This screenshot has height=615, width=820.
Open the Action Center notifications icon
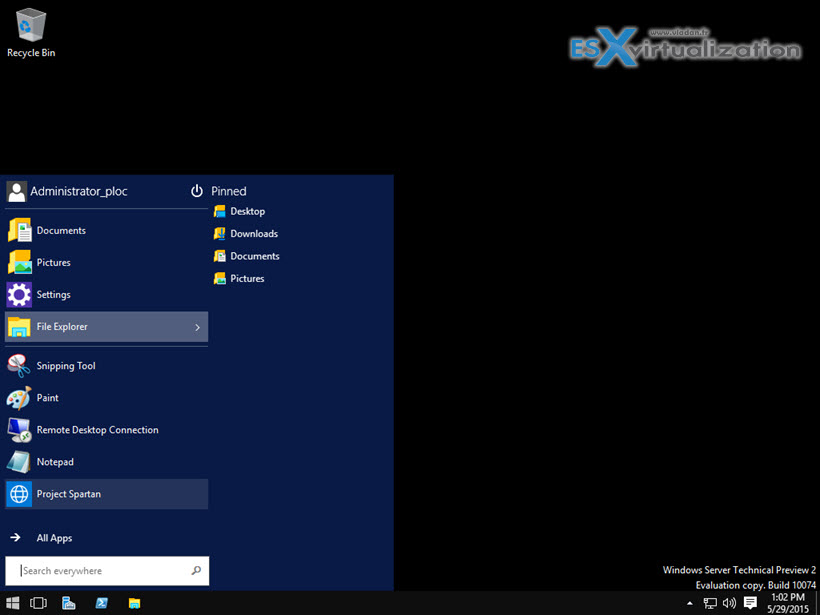(750, 603)
